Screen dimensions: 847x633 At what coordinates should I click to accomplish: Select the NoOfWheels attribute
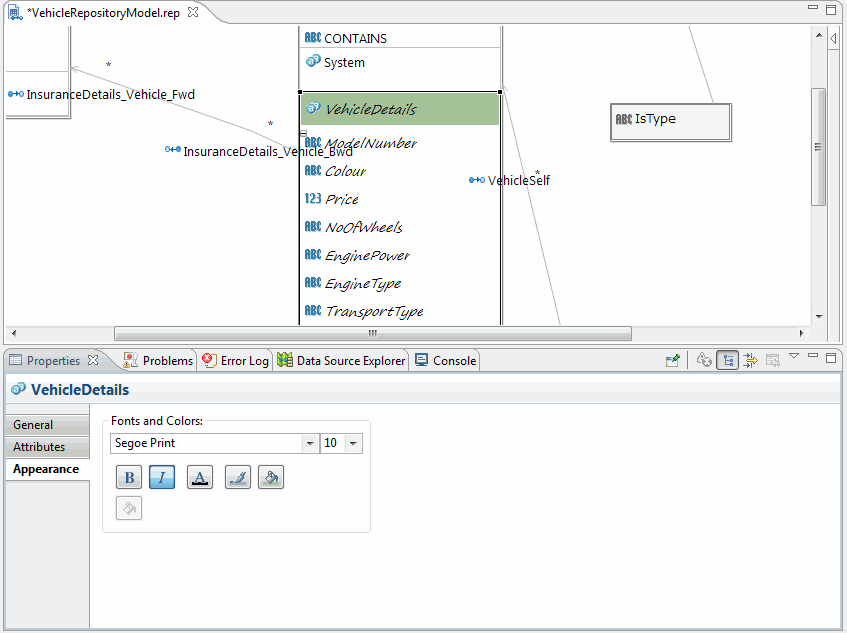(364, 227)
